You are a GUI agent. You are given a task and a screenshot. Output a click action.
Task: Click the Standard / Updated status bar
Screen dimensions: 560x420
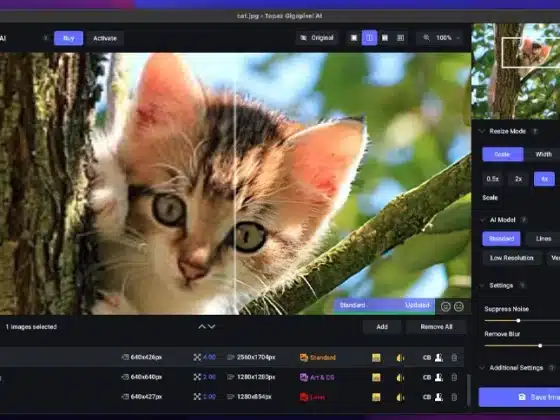pos(384,305)
